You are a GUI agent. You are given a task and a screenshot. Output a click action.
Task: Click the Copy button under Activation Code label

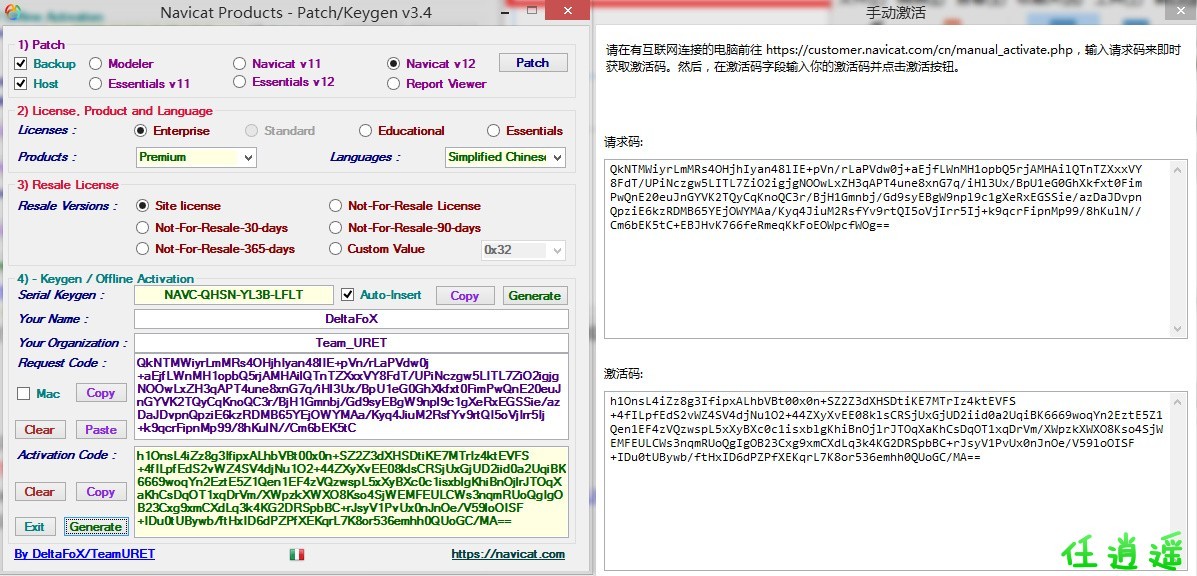[x=101, y=492]
